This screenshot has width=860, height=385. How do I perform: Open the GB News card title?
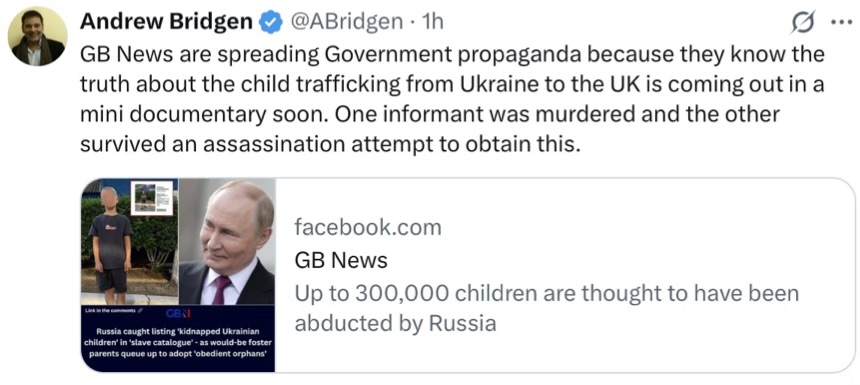point(341,261)
